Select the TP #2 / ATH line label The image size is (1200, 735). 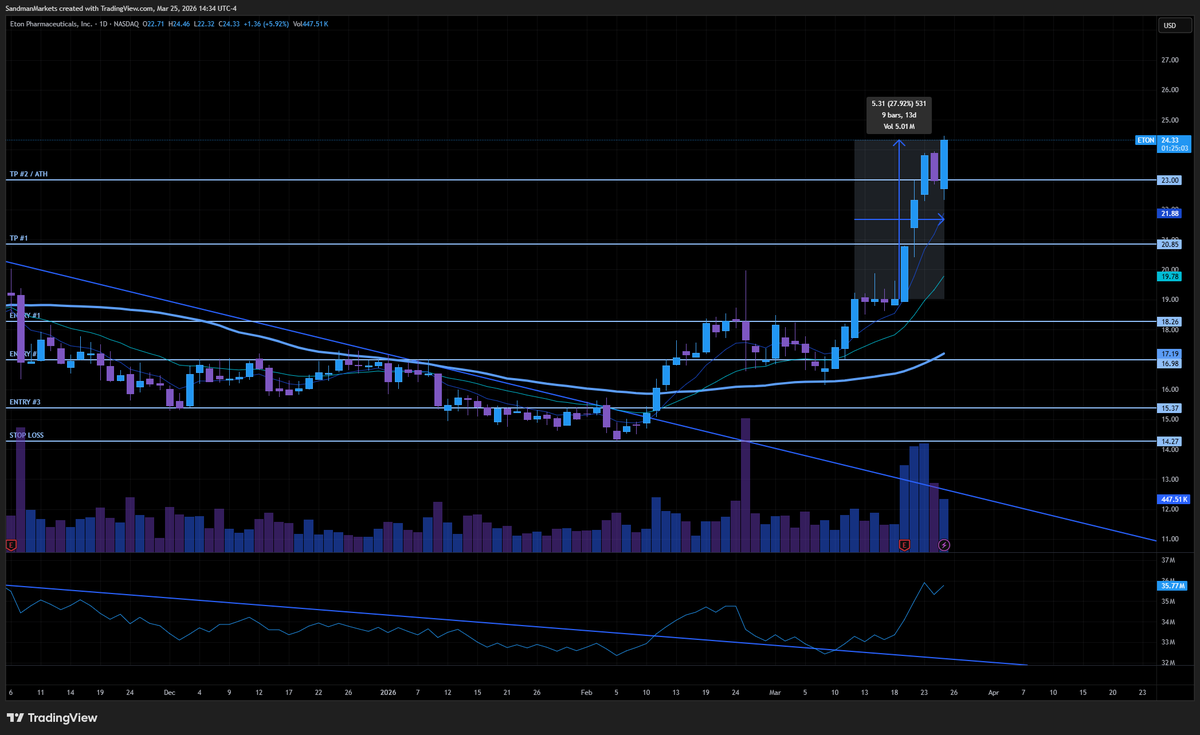coord(28,174)
